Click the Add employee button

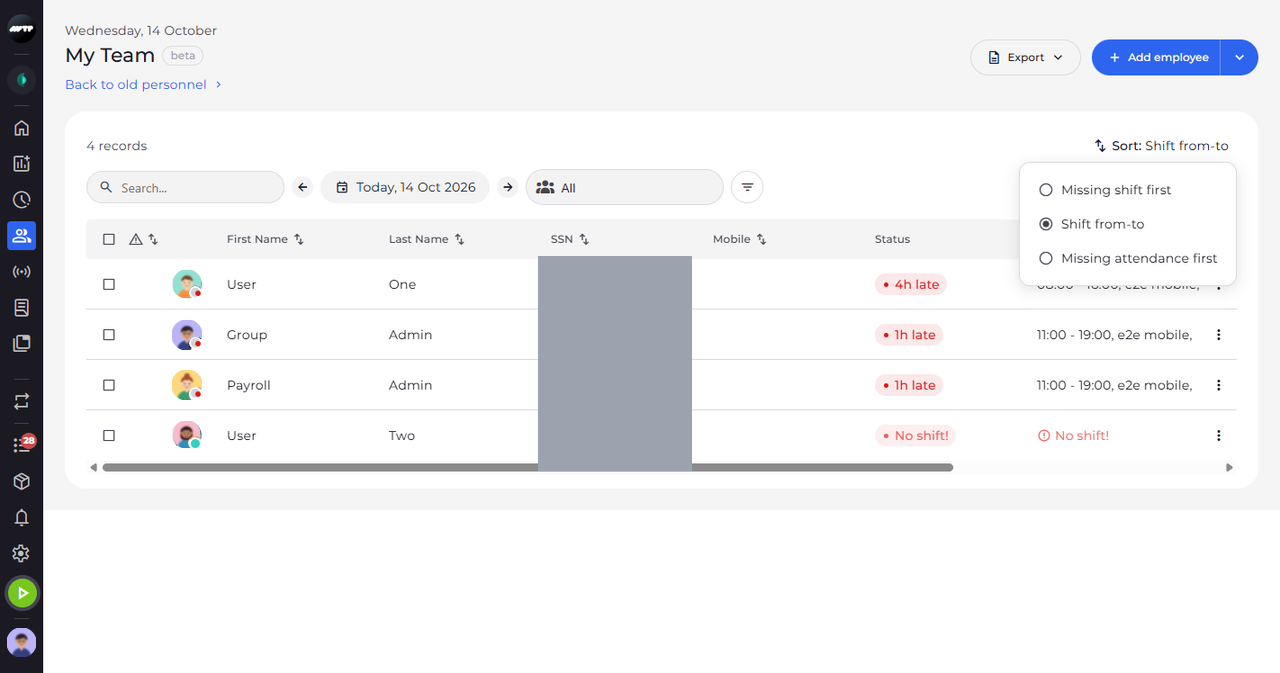1157,57
